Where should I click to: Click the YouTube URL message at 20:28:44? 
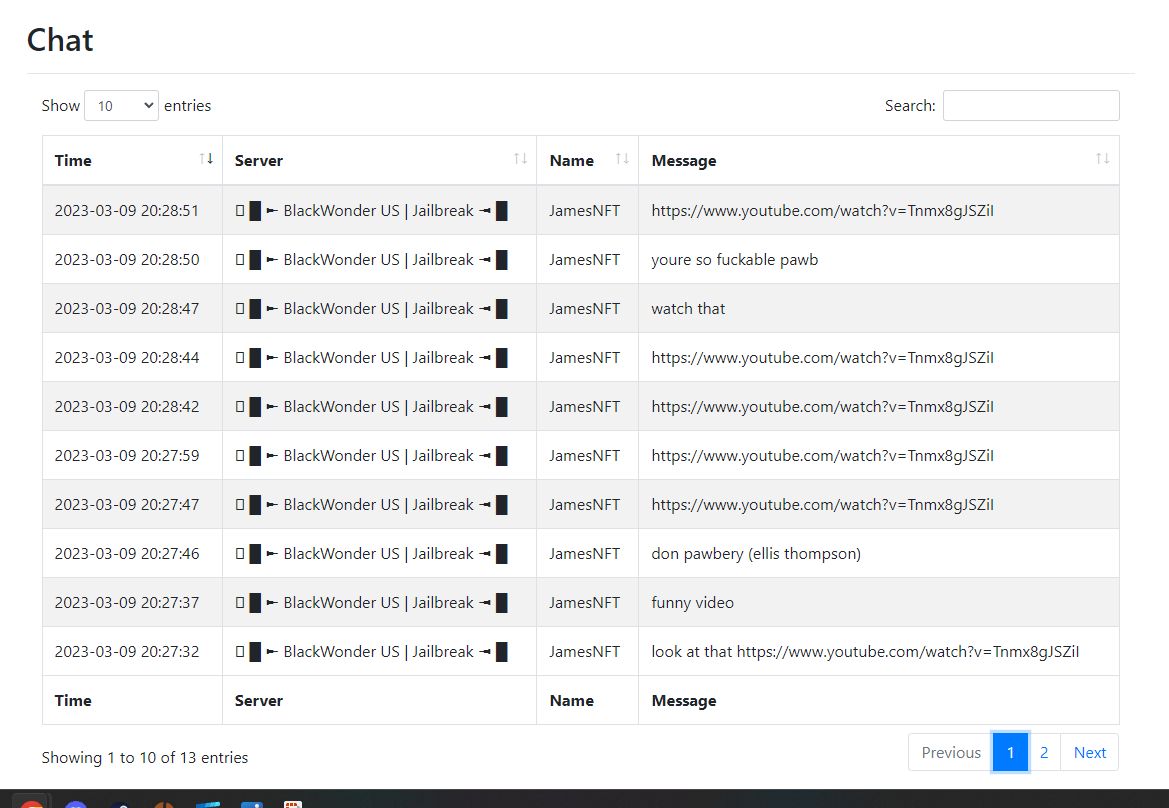(x=822, y=359)
